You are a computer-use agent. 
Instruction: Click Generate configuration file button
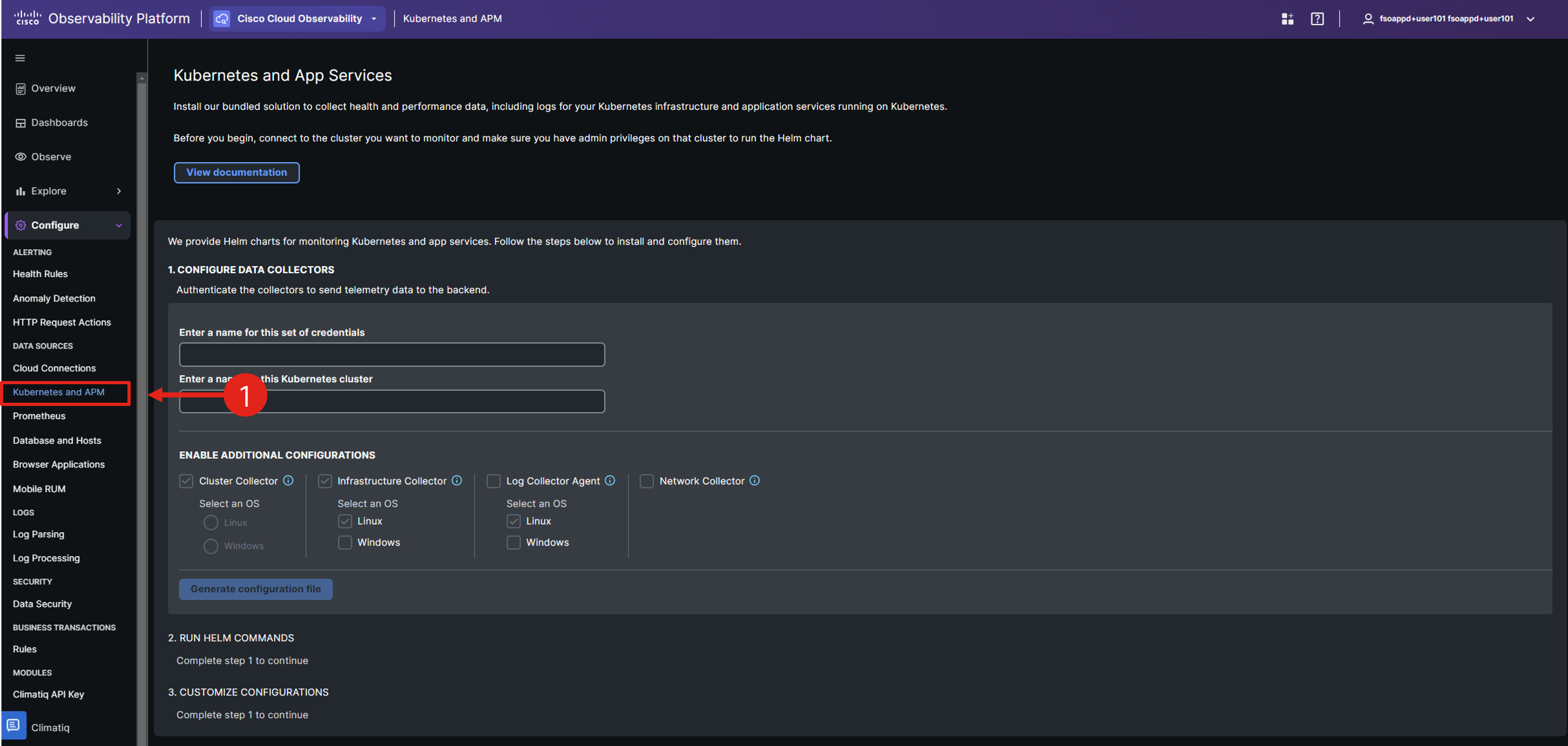click(256, 589)
